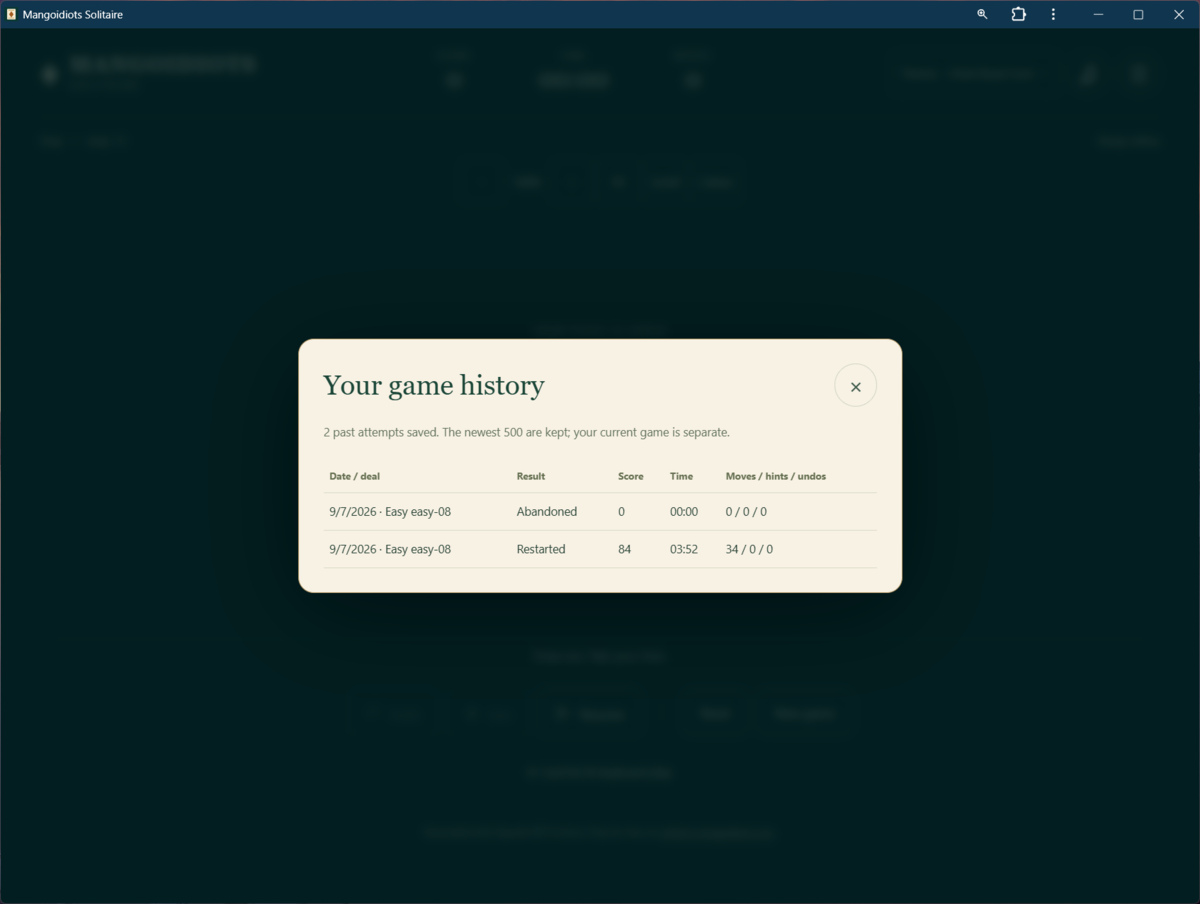The width and height of the screenshot is (1200, 904).
Task: Click the moves value 34 / 0 / 0
Action: click(x=749, y=549)
